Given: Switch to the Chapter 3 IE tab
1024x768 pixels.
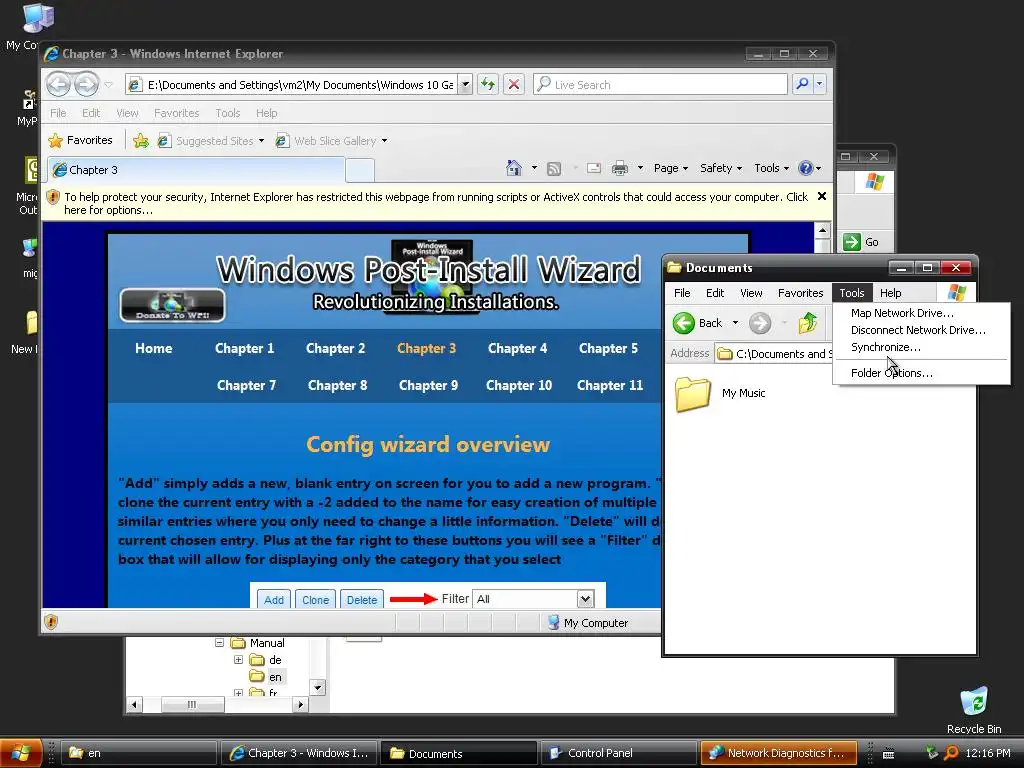Looking at the screenshot, I should 196,170.
